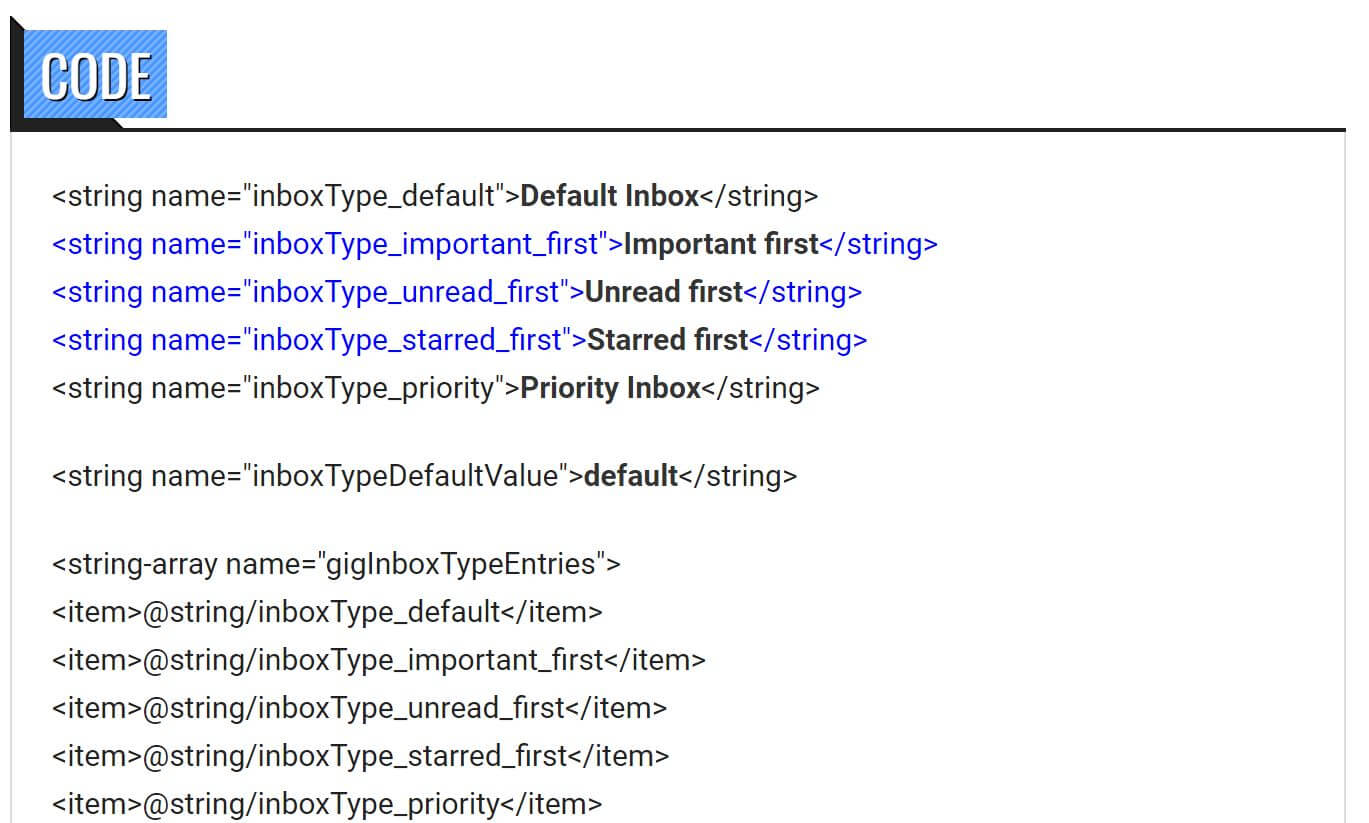Click the item line @string/inboxType_important_first

pyautogui.click(x=379, y=660)
